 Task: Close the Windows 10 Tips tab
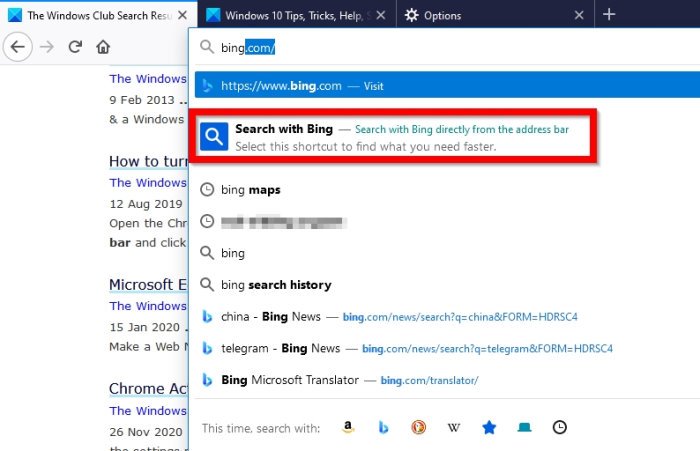tap(381, 15)
